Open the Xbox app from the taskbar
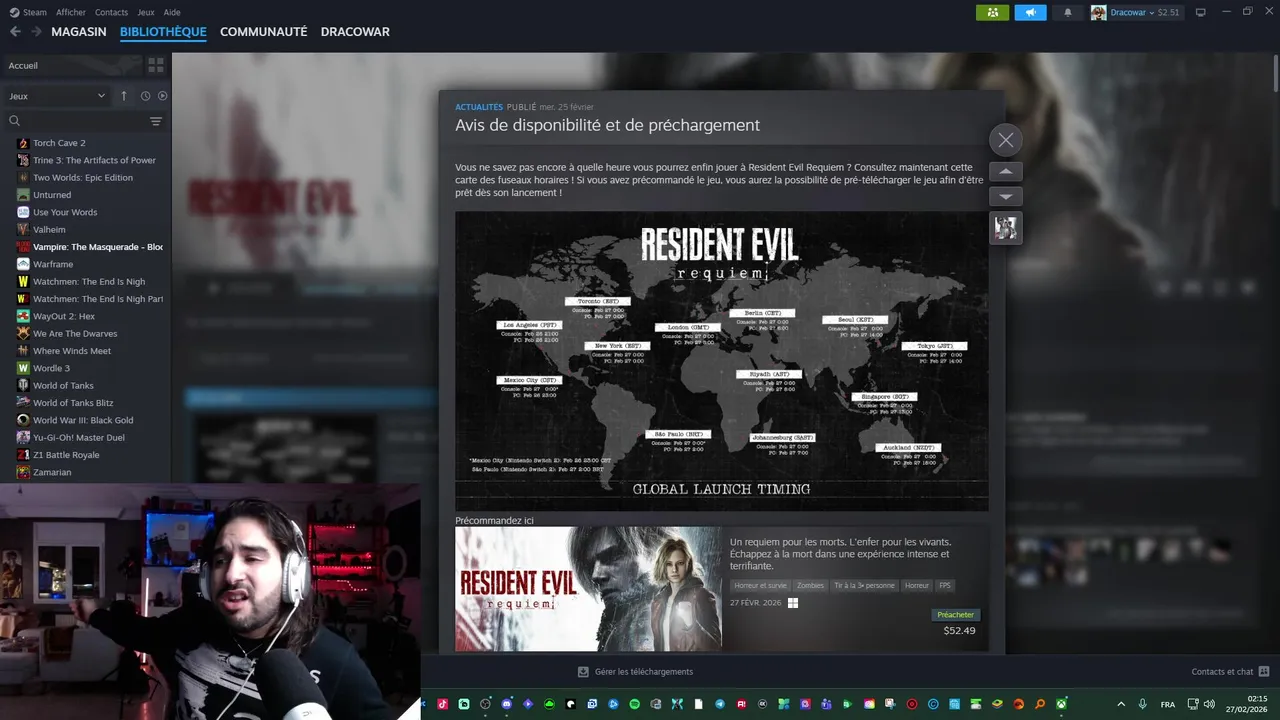The height and width of the screenshot is (720, 1280). [1061, 704]
